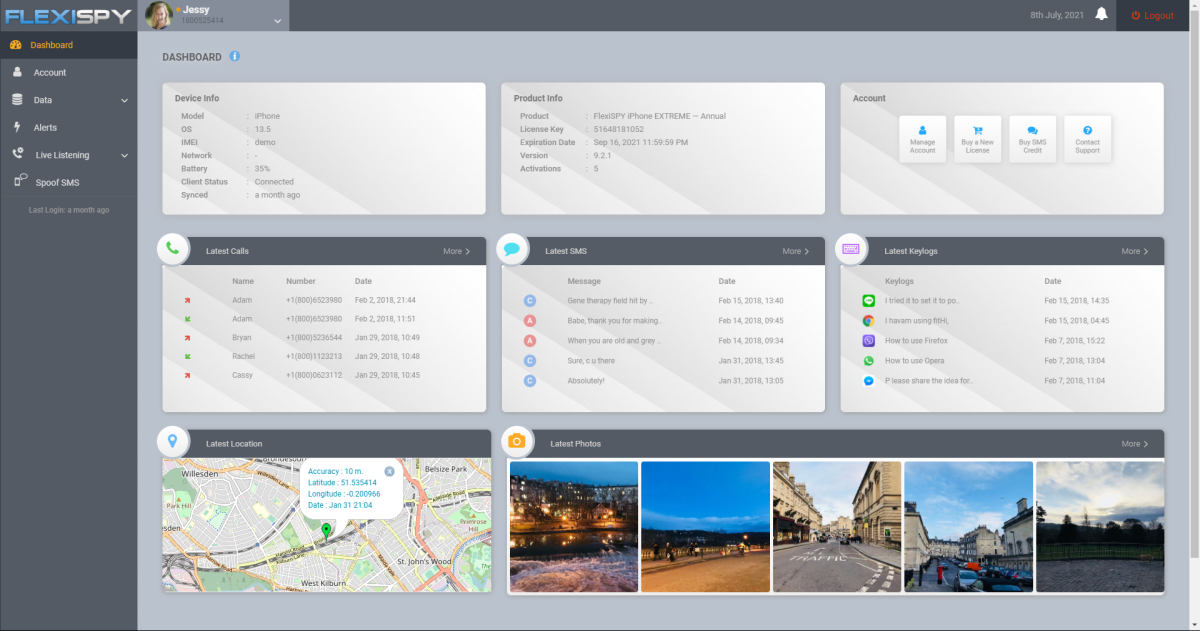Image resolution: width=1200 pixels, height=631 pixels.
Task: Click incoming call arrow for Rachel
Action: 187,357
